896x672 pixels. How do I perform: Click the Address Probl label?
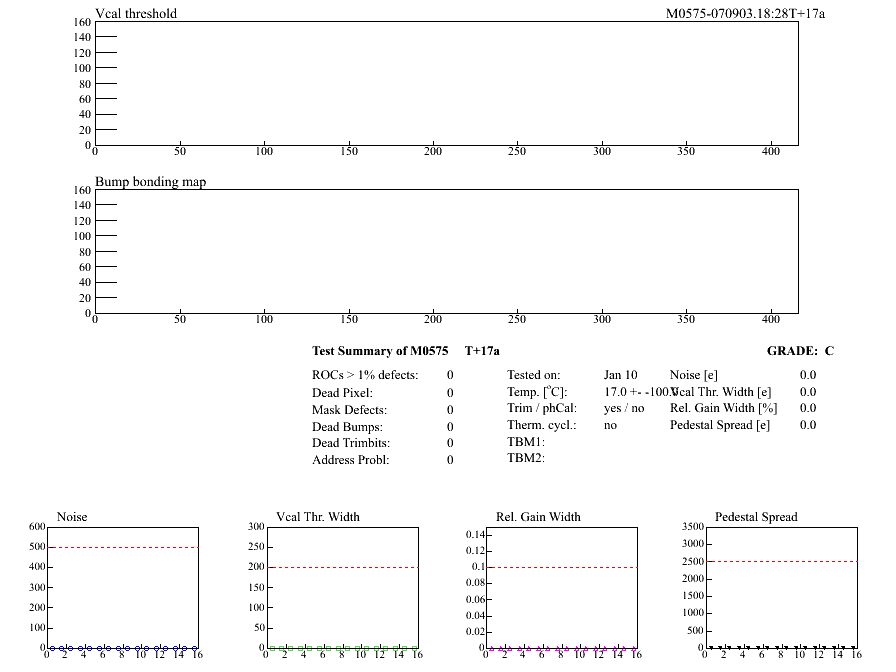[350, 460]
